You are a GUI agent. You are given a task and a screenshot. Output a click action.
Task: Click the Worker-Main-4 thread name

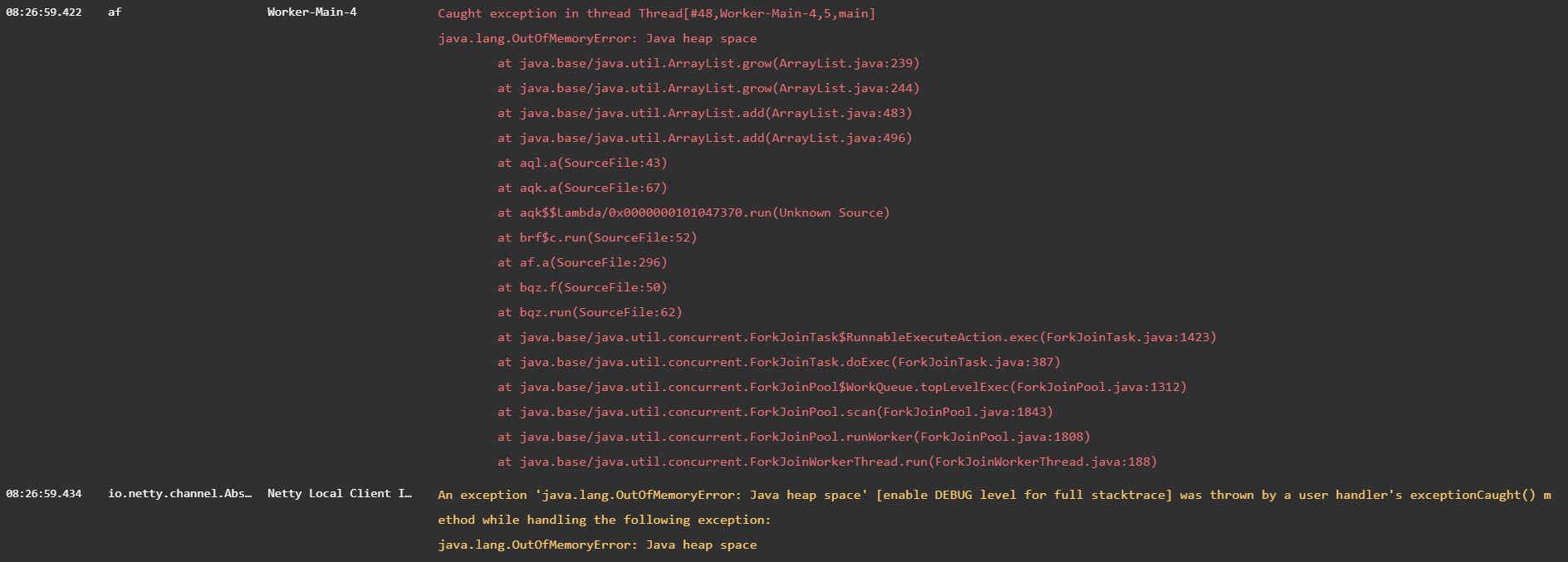pyautogui.click(x=311, y=12)
